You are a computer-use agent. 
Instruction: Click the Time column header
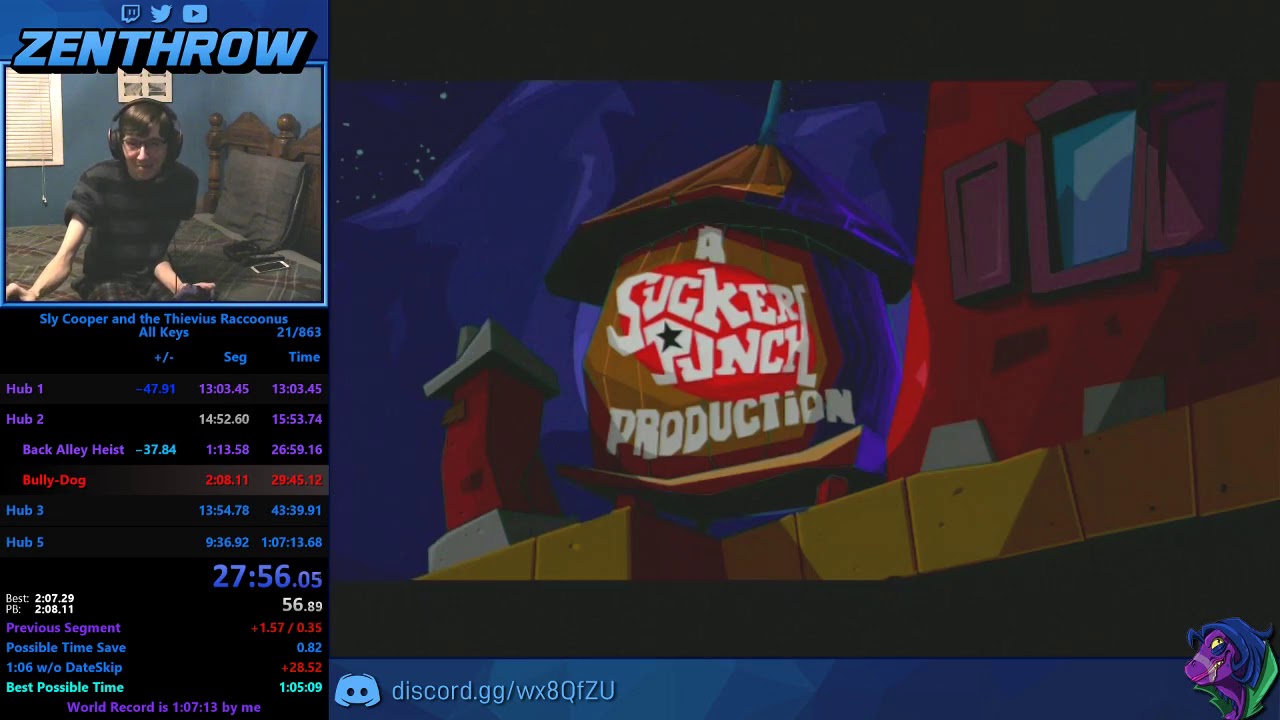point(304,357)
